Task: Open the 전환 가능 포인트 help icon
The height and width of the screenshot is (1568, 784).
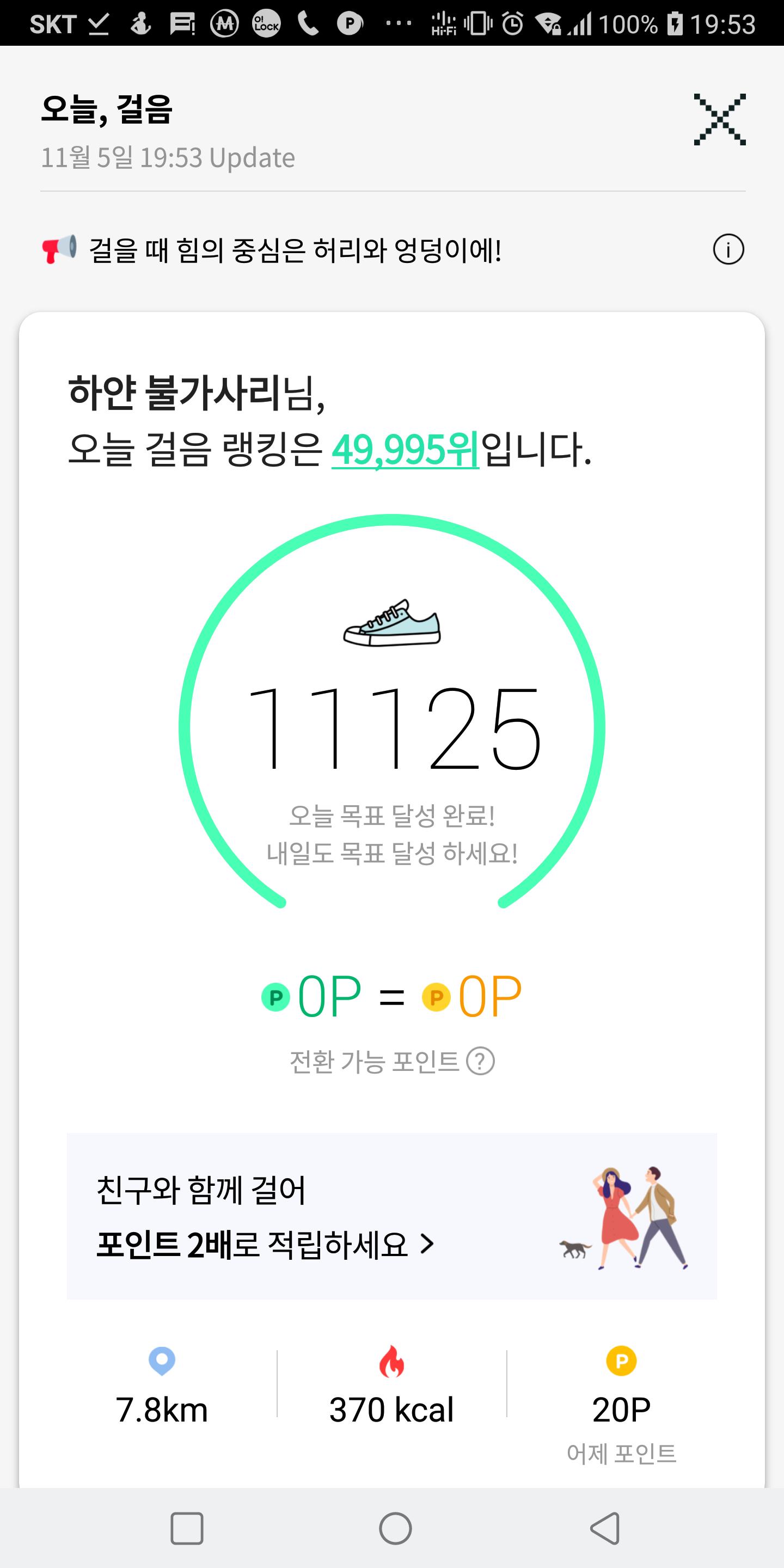Action: click(x=480, y=1062)
